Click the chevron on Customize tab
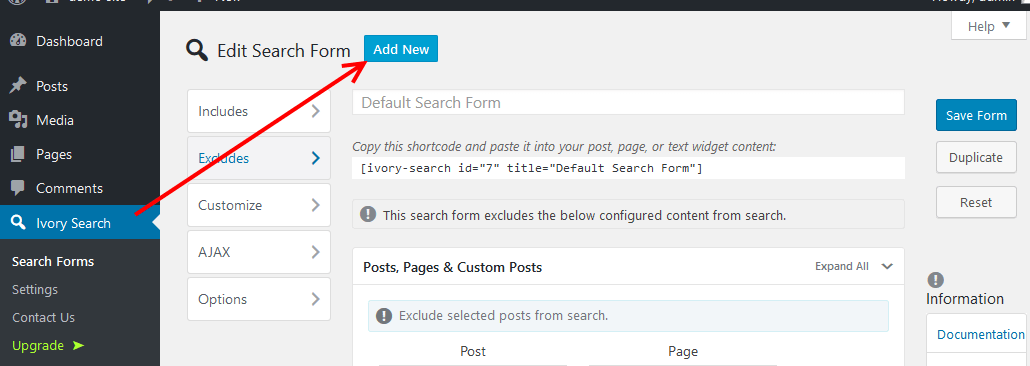The width and height of the screenshot is (1030, 366). click(316, 205)
